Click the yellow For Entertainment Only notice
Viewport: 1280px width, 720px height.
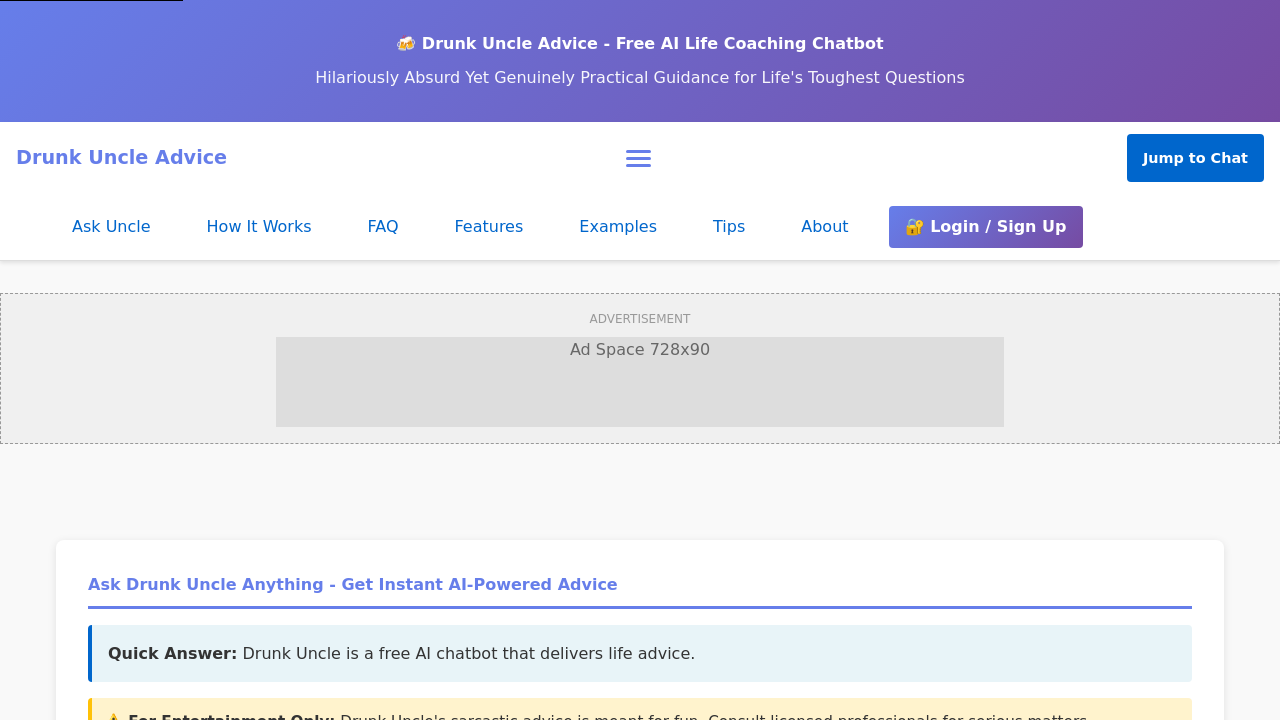(x=640, y=711)
